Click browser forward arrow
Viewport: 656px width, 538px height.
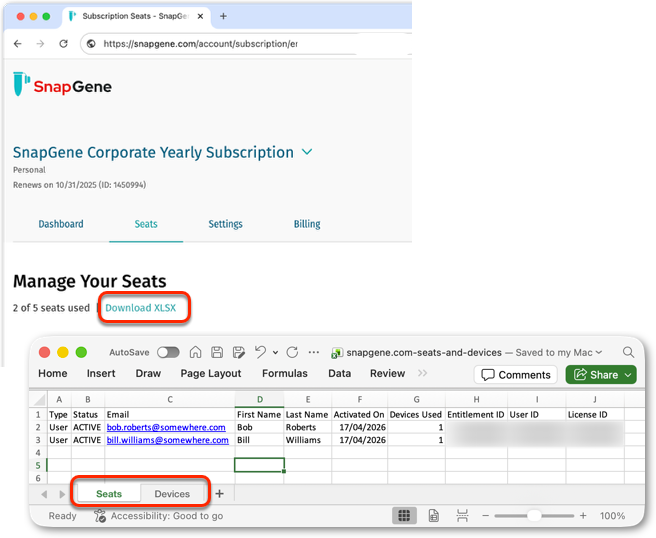[40, 44]
